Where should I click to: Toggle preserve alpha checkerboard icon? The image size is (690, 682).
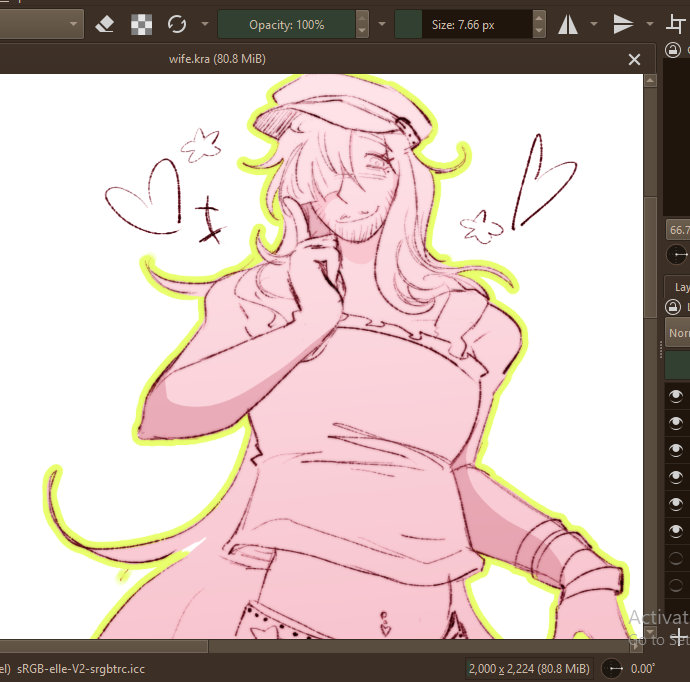click(x=141, y=24)
